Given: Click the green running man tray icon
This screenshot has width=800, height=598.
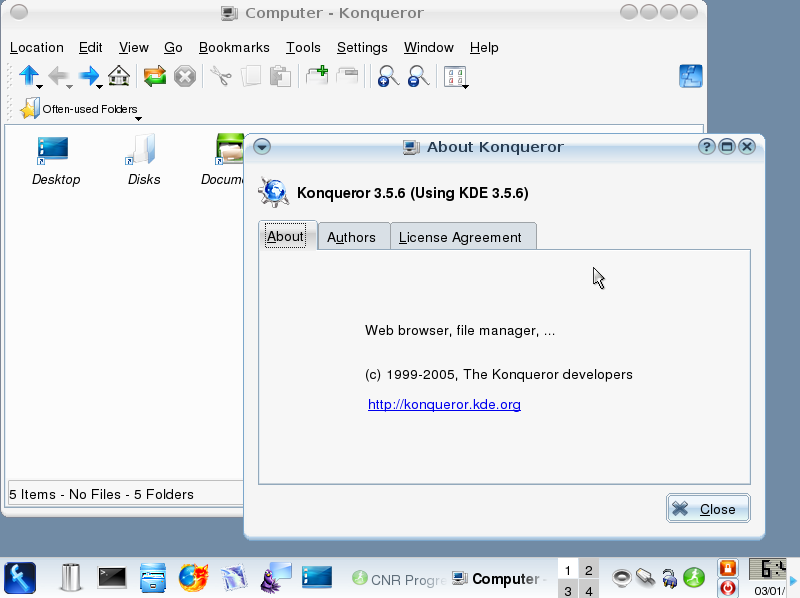Looking at the screenshot, I should 694,578.
